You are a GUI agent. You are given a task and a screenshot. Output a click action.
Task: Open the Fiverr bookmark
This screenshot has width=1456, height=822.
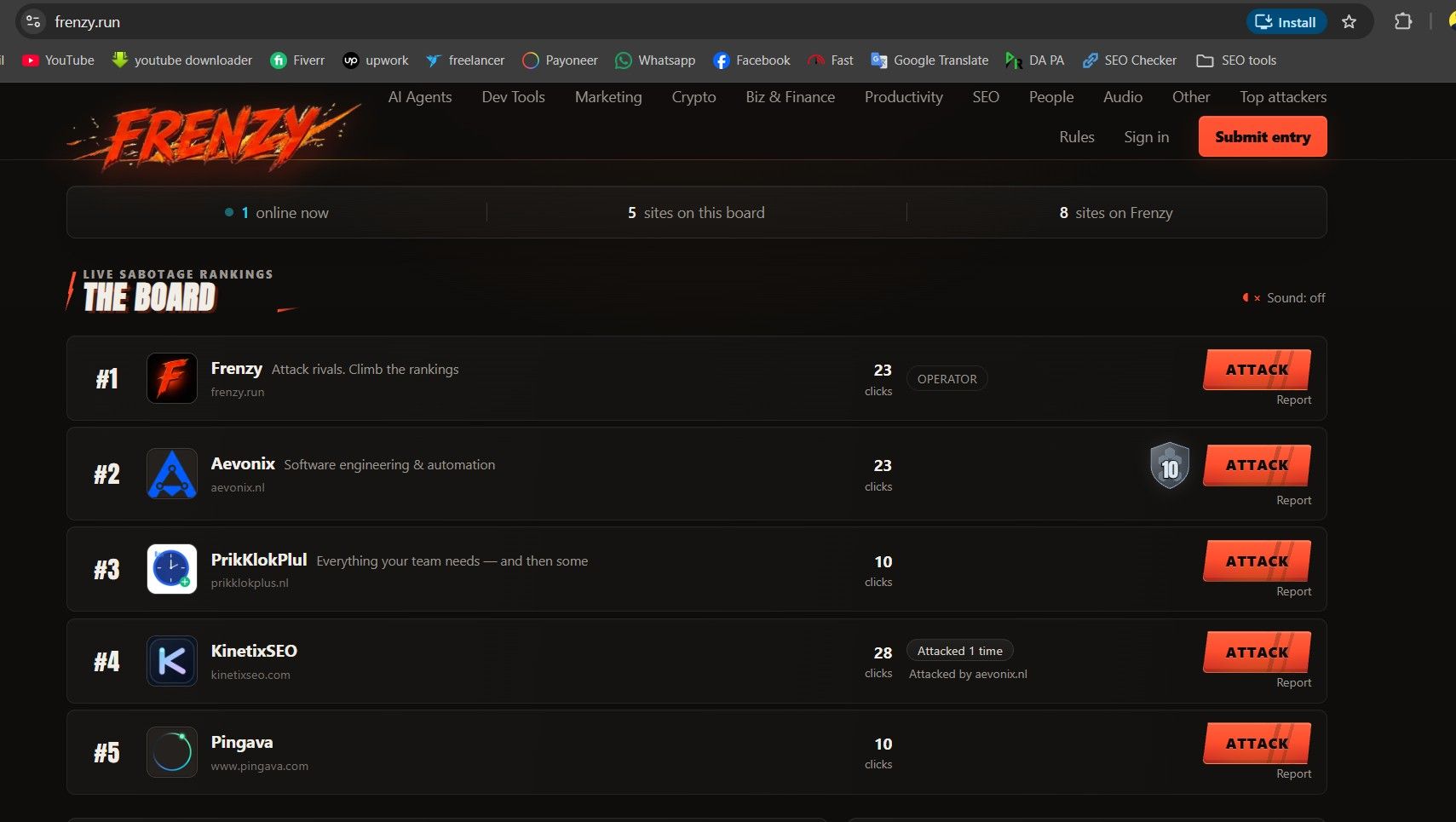297,60
